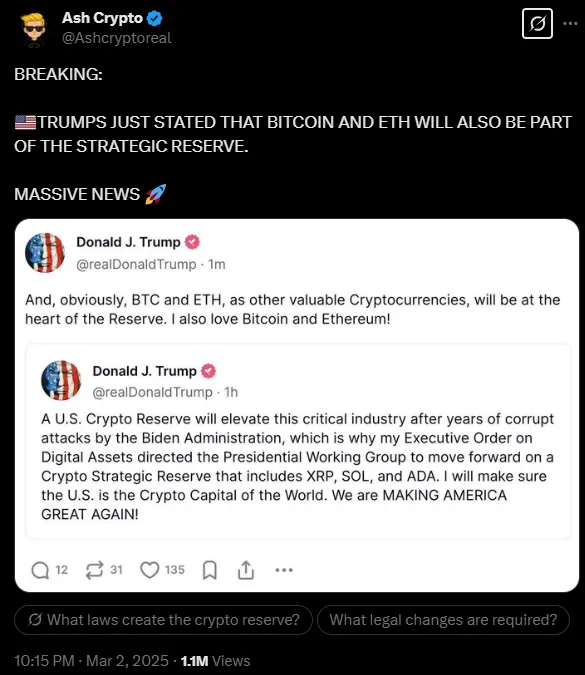This screenshot has width=585, height=675.
Task: Click the 1.1M Views count
Action: pos(215,661)
